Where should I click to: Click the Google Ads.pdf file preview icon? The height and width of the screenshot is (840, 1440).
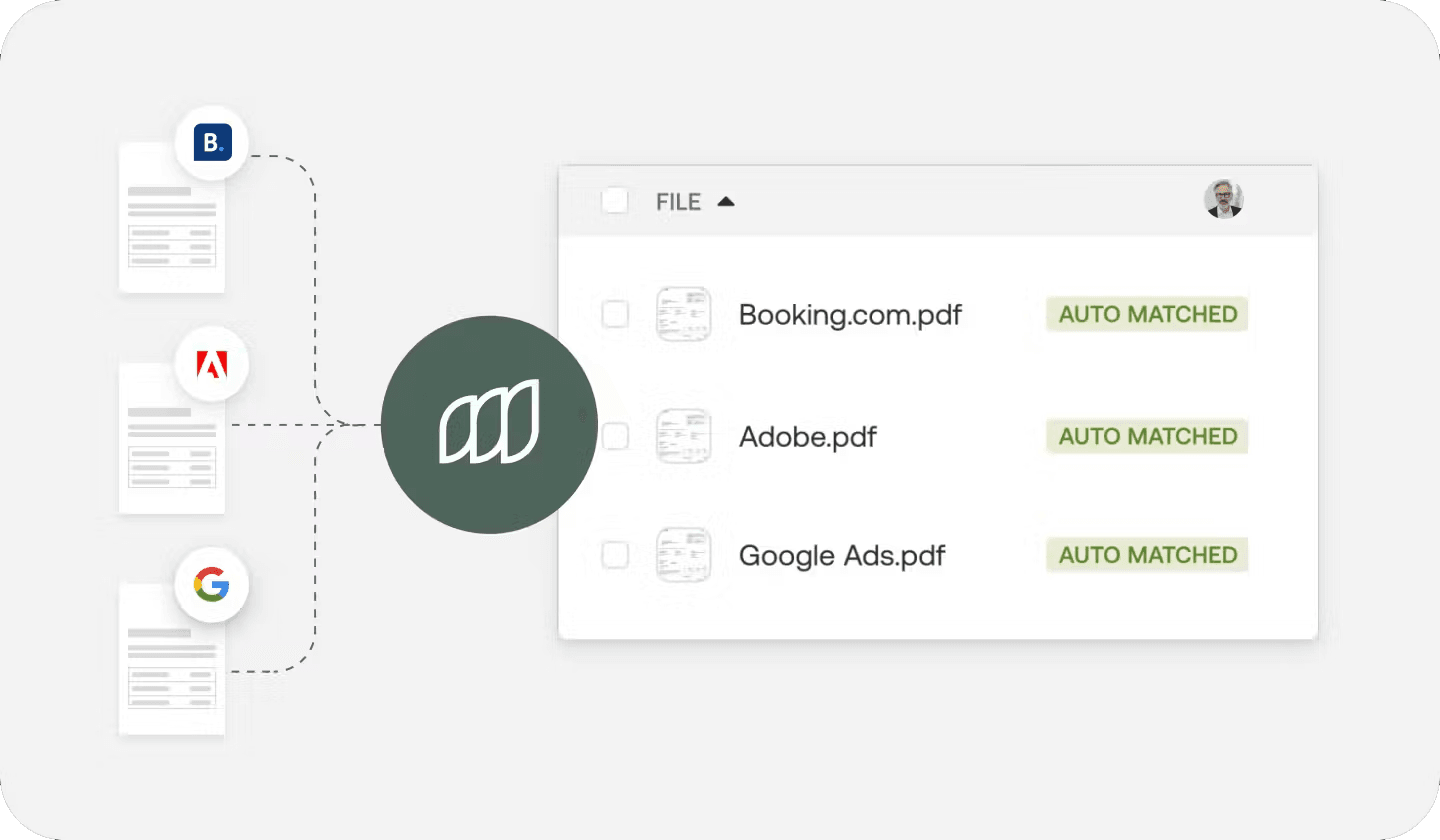(x=683, y=555)
